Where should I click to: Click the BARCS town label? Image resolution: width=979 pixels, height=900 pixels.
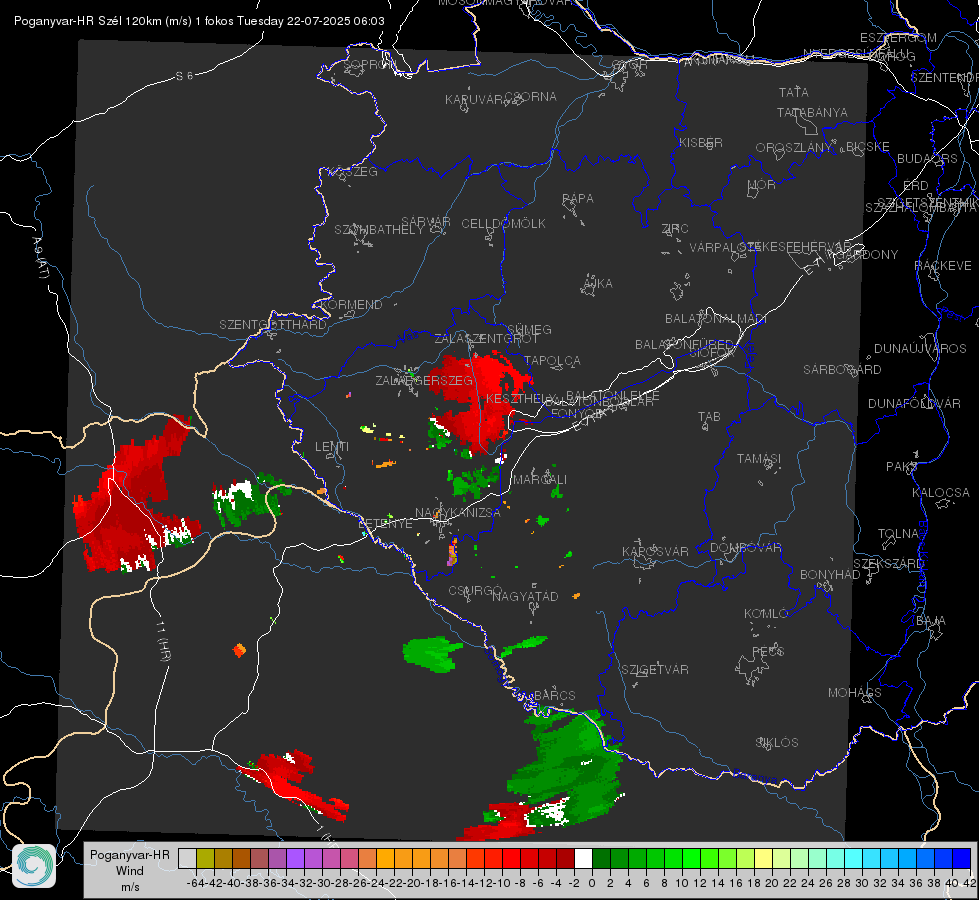(x=554, y=696)
